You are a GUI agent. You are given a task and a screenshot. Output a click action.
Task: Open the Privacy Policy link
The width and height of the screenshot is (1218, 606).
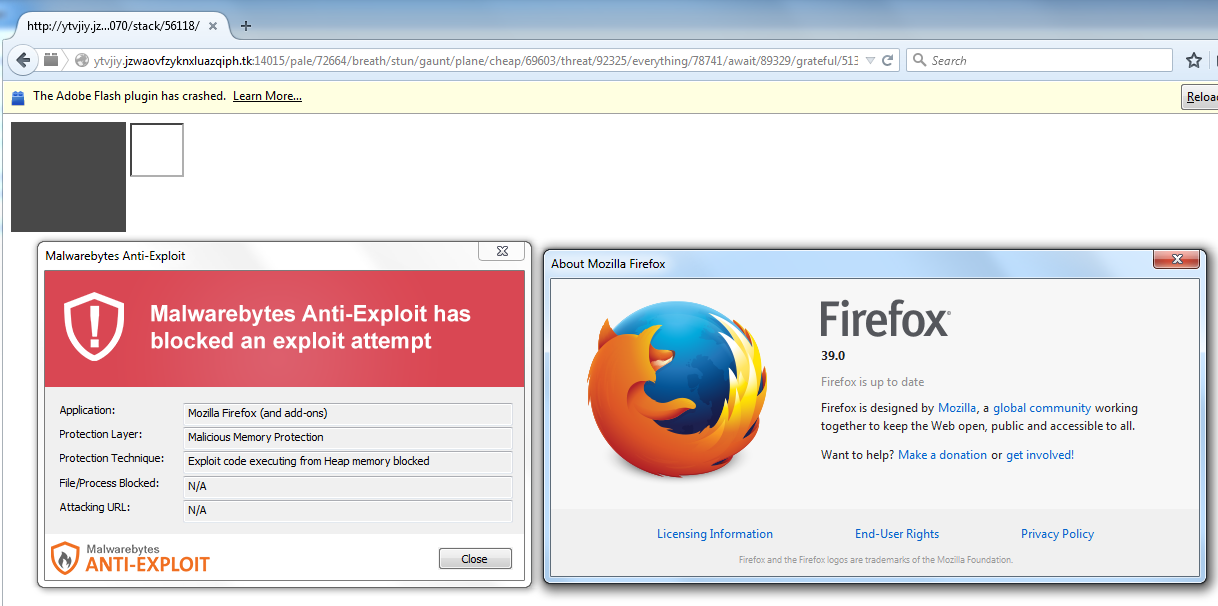pos(1057,534)
